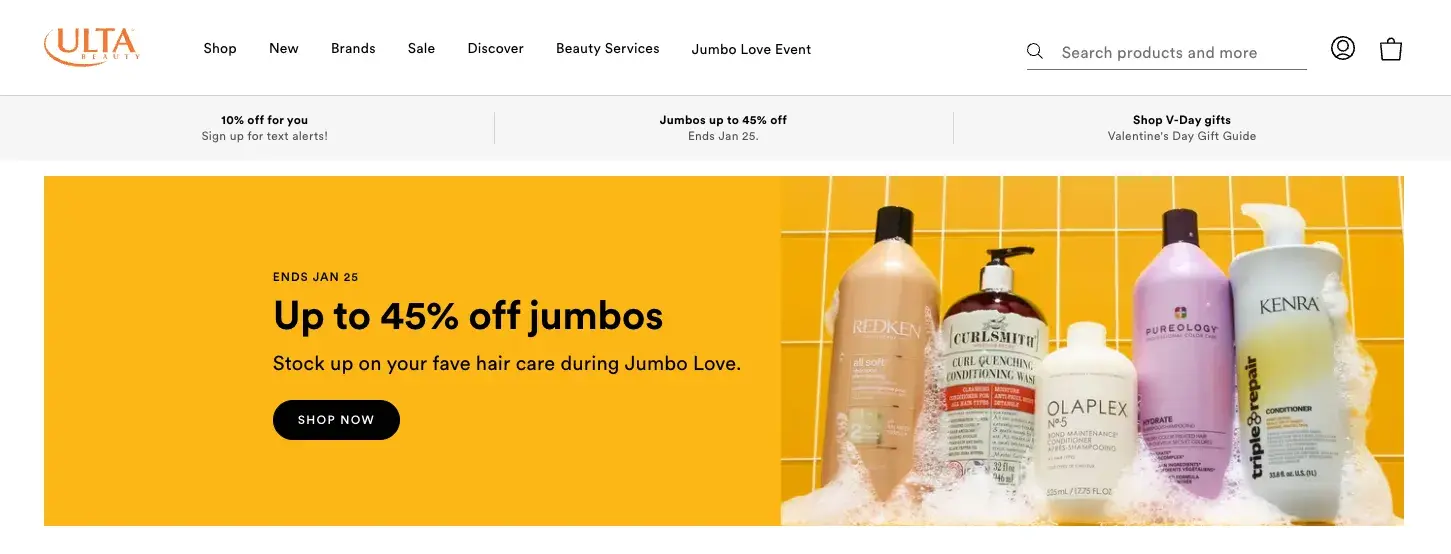
Task: Open the New menu item
Action: (x=284, y=48)
